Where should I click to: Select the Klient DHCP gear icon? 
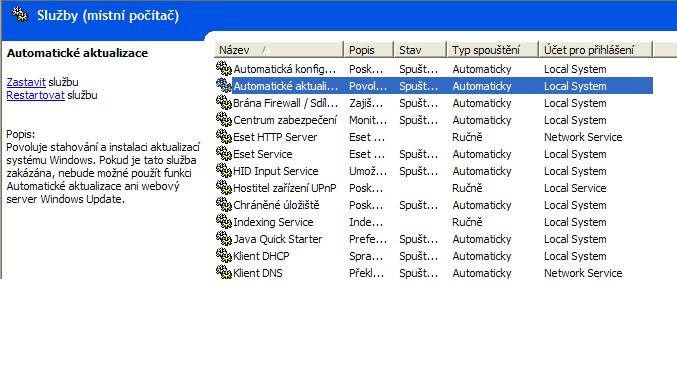[224, 256]
